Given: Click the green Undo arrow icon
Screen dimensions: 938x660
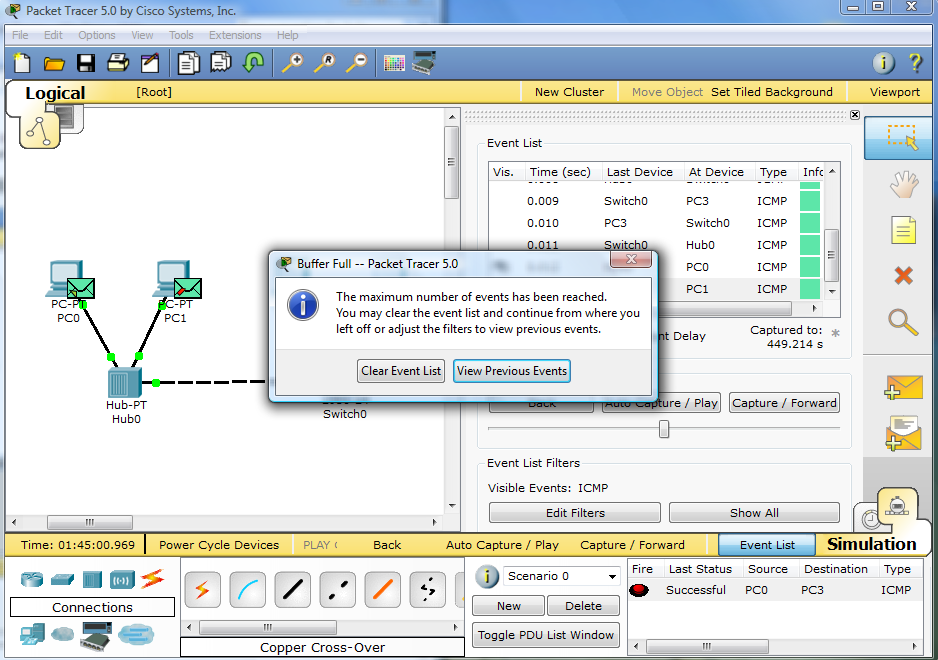Looking at the screenshot, I should (x=254, y=62).
